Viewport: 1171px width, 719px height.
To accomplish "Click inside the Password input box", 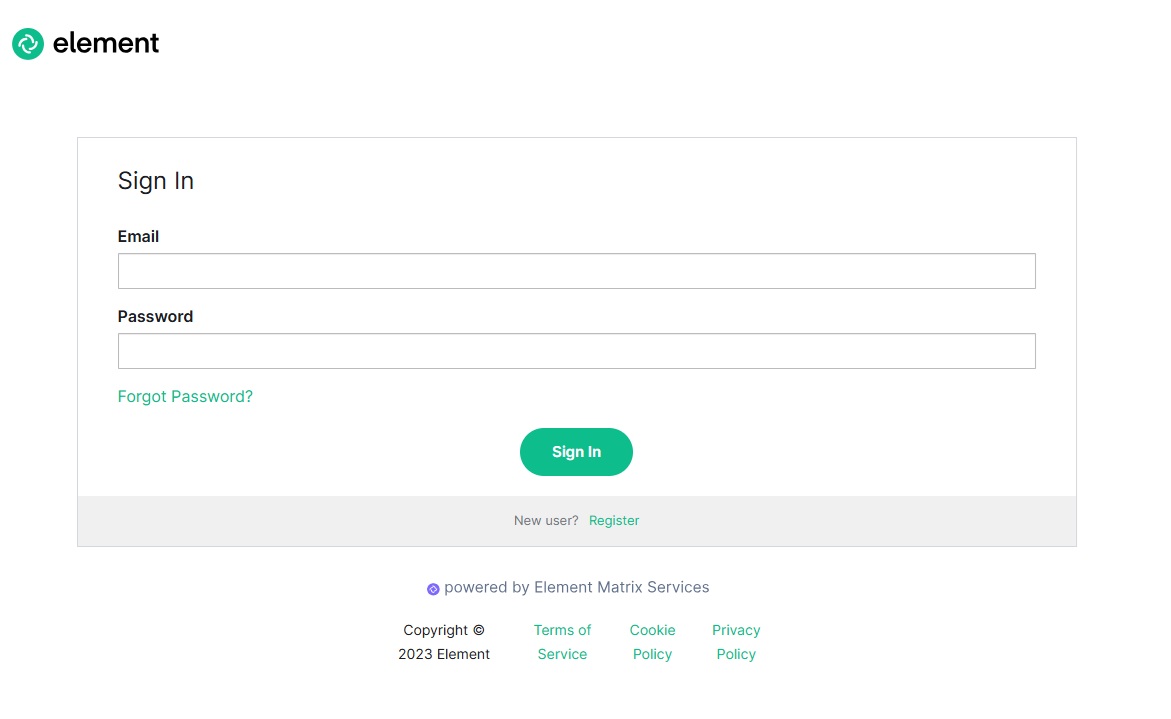I will pos(576,350).
